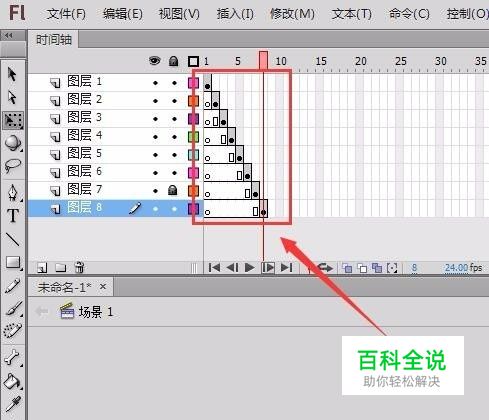Select layer 图层 6 by name
The width and height of the screenshot is (489, 420).
(85, 171)
